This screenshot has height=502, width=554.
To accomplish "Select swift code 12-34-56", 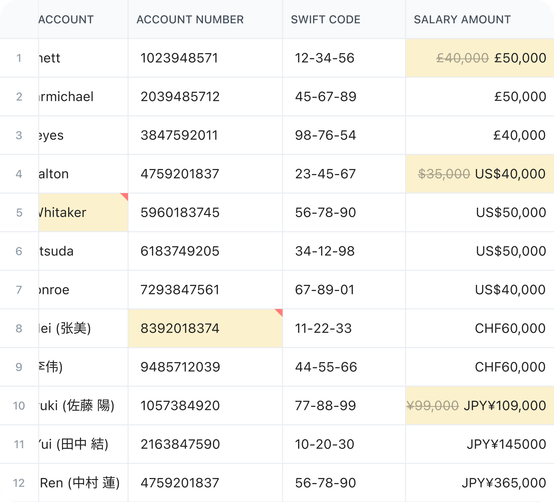I will 344,58.
